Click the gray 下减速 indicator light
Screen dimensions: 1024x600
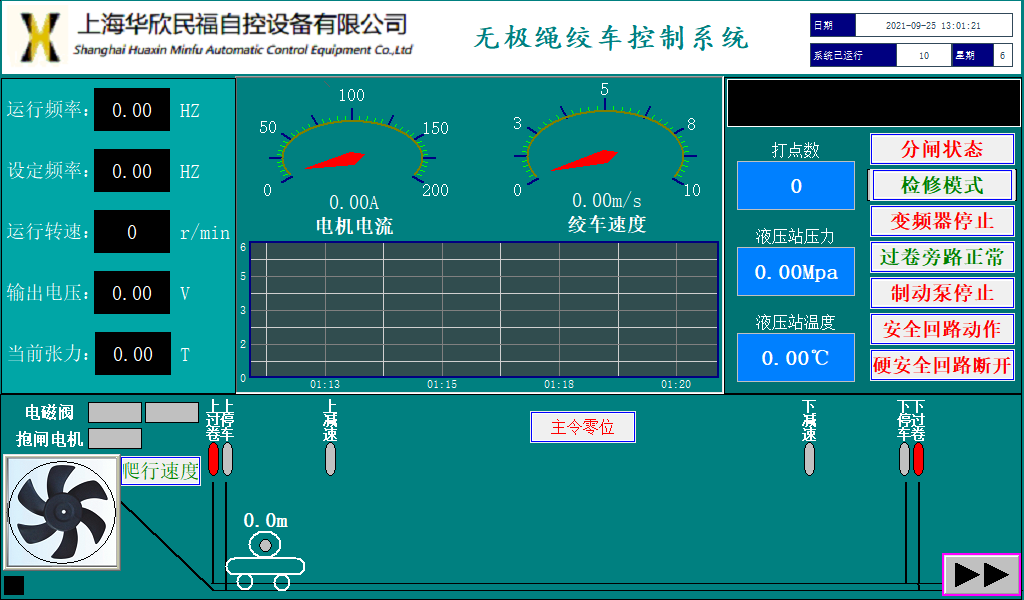810,458
